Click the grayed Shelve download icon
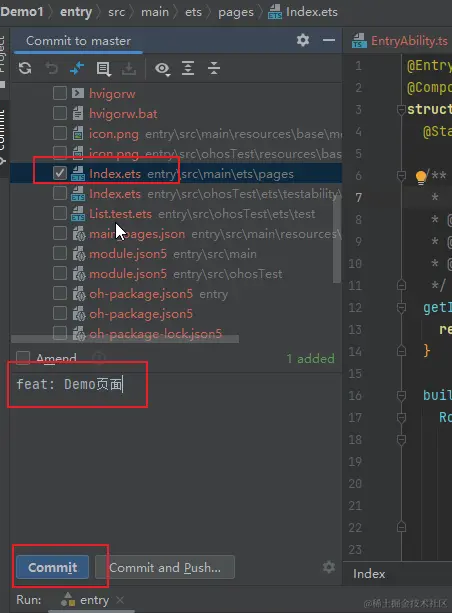The height and width of the screenshot is (613, 452). coord(129,69)
